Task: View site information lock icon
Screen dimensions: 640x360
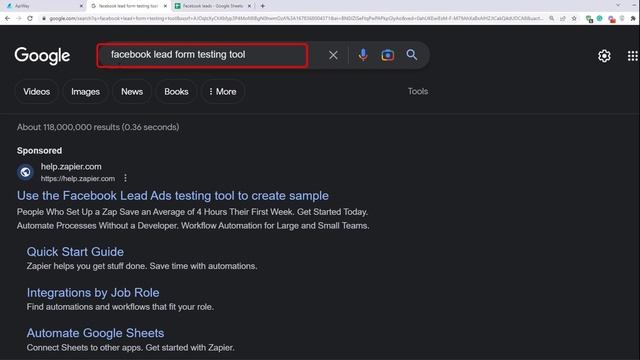Action: point(44,18)
